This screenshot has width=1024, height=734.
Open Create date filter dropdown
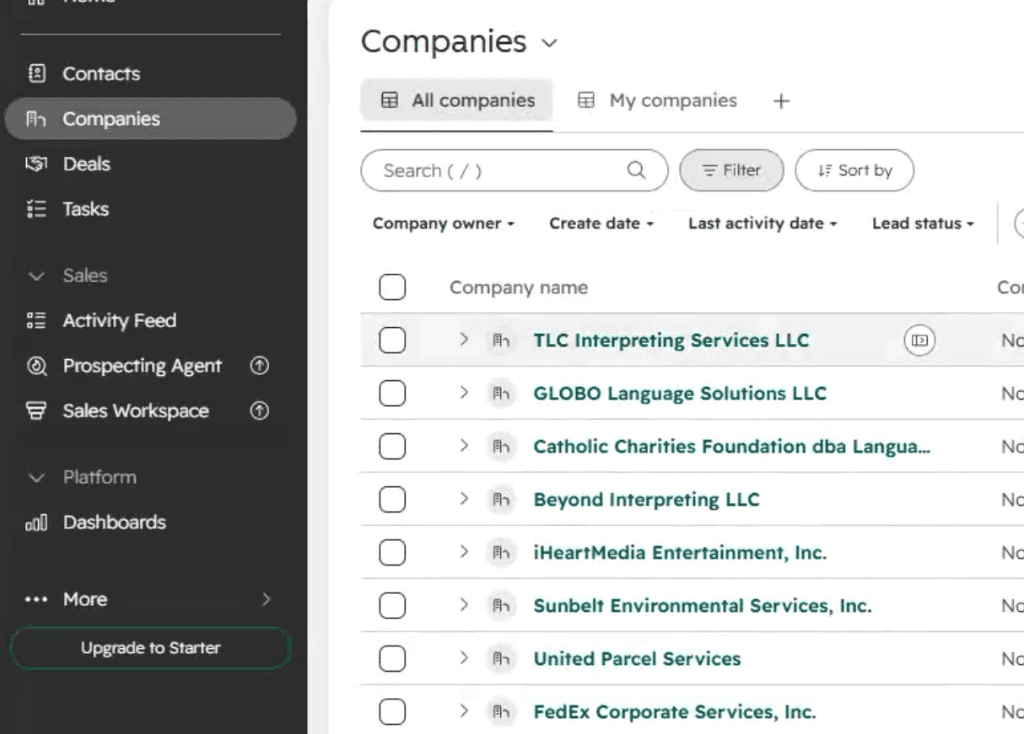tap(601, 223)
